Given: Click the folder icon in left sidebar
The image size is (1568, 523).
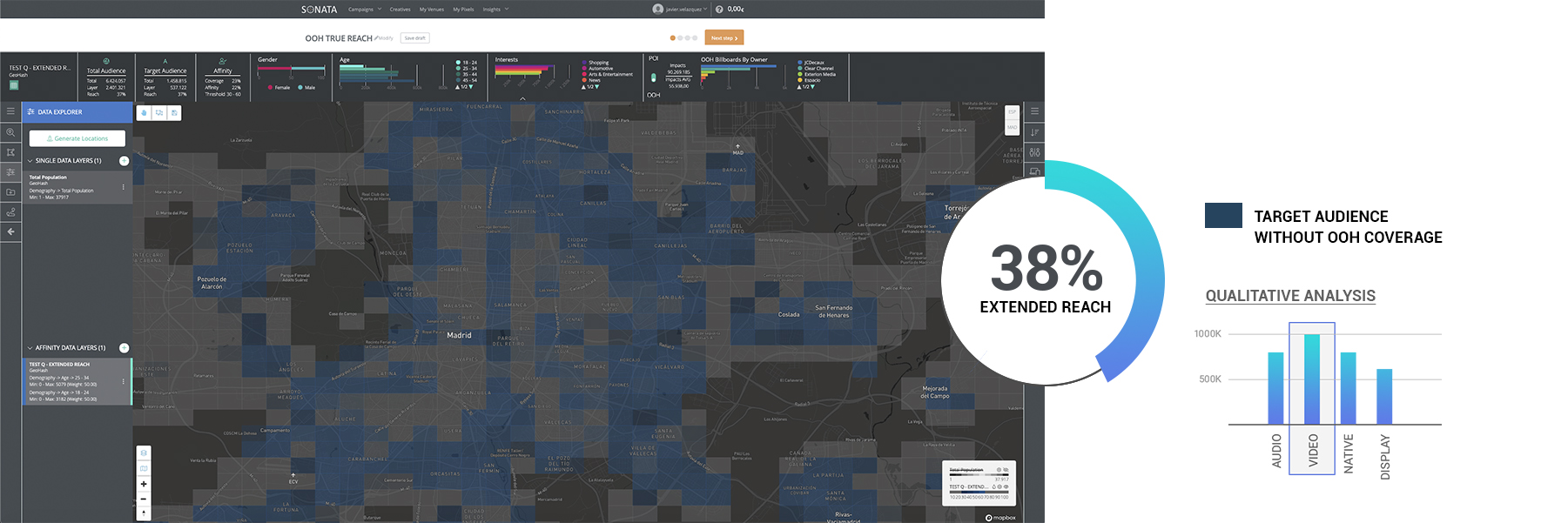Looking at the screenshot, I should [10, 192].
